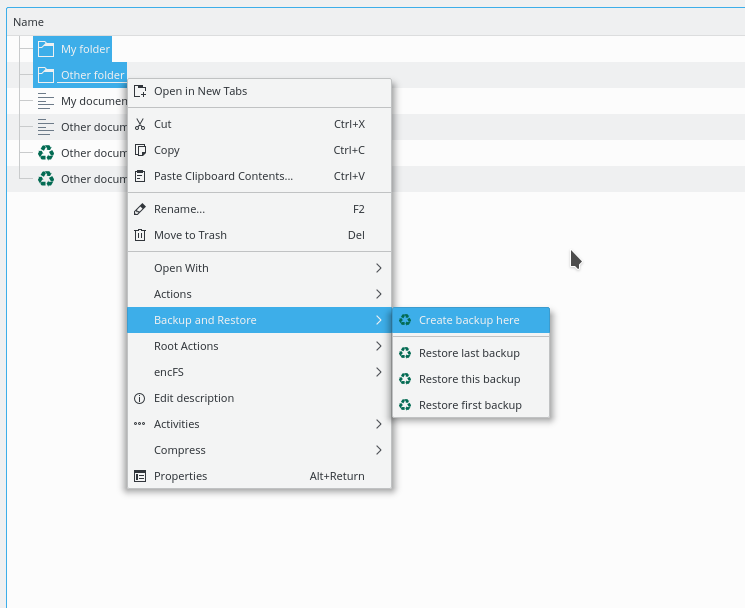The image size is (745, 608).
Task: Open the Open With entry
Action: pos(259,268)
